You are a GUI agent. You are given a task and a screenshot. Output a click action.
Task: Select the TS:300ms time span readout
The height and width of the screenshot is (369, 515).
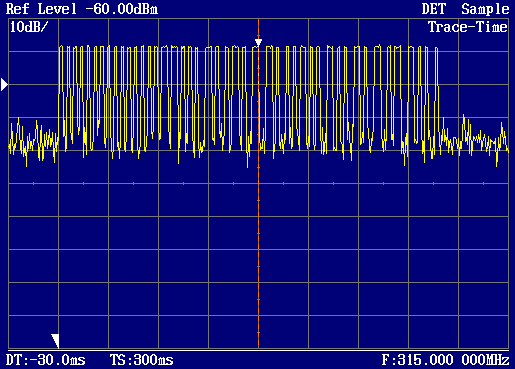[142, 360]
